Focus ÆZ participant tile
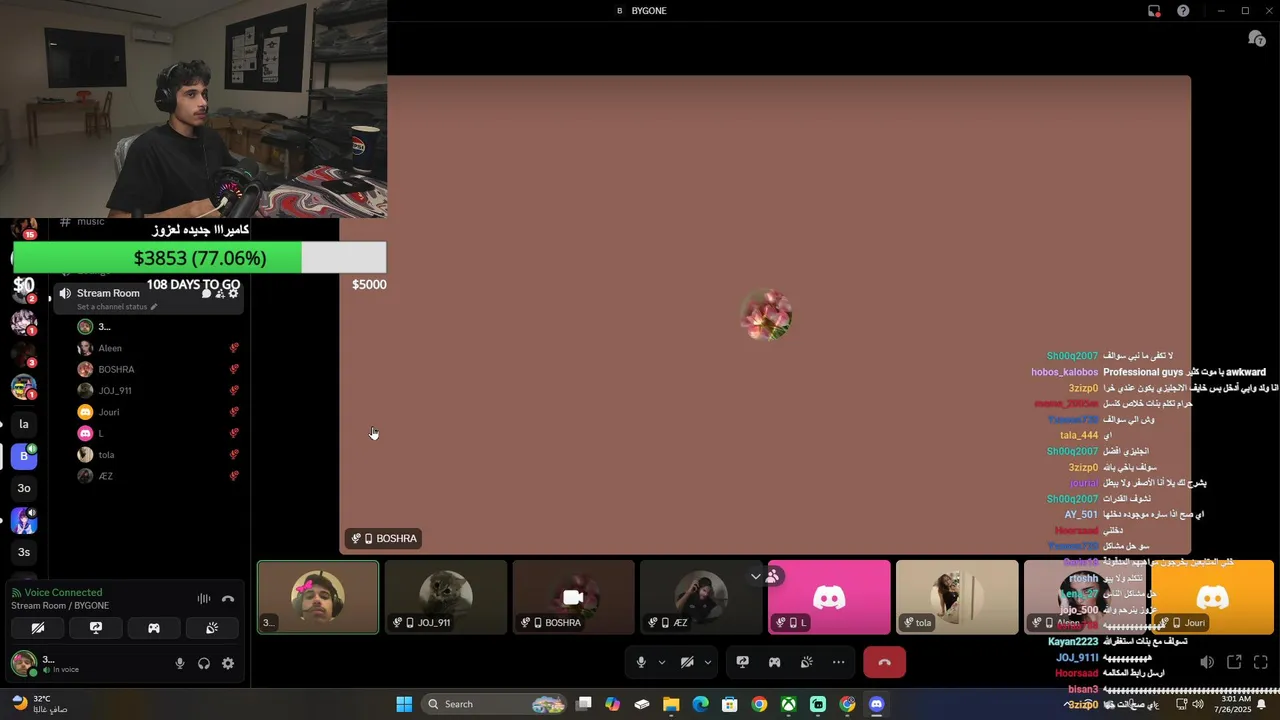The width and height of the screenshot is (1280, 720). pyautogui.click(x=701, y=597)
